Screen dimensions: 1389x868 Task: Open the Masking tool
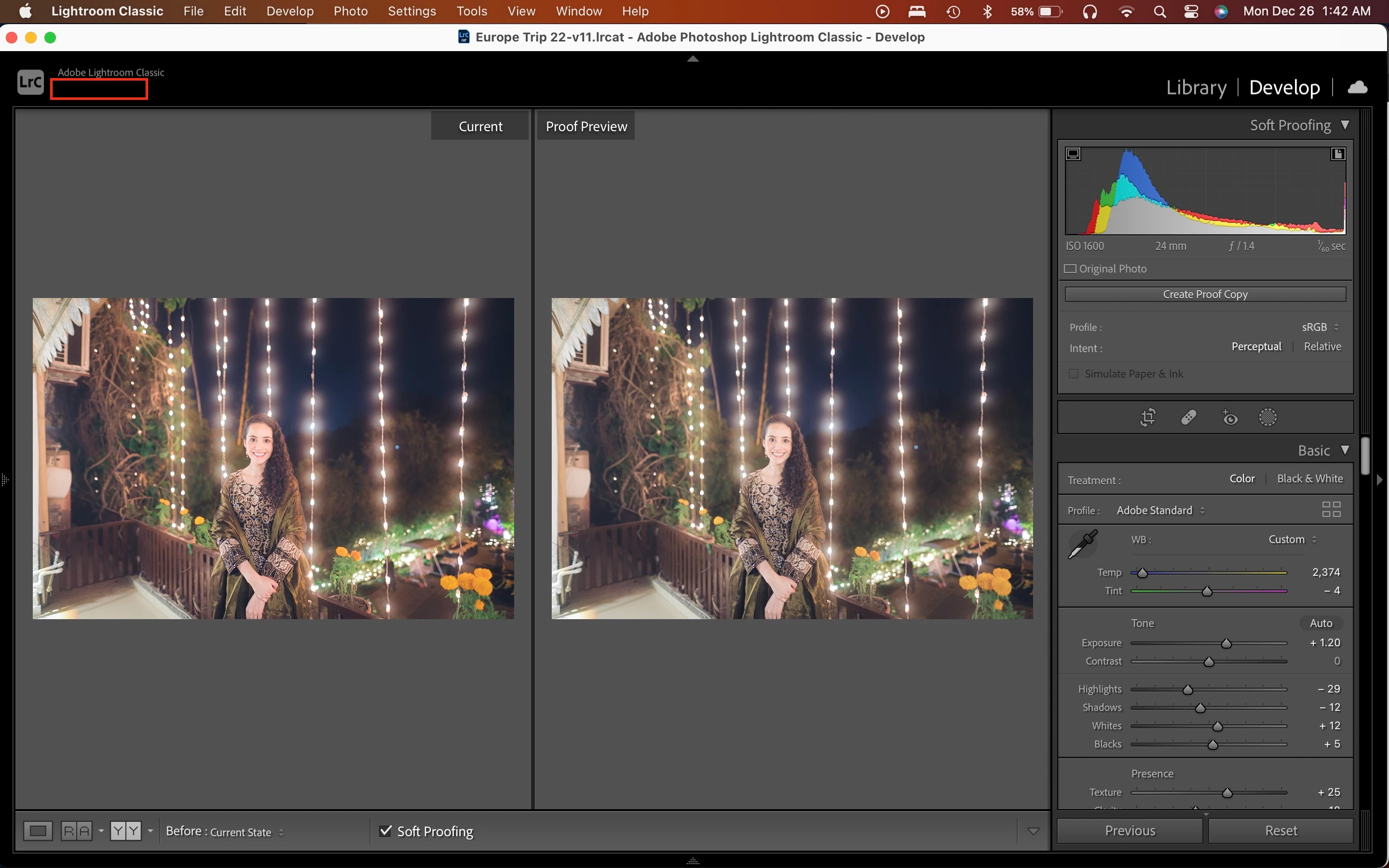coord(1268,417)
